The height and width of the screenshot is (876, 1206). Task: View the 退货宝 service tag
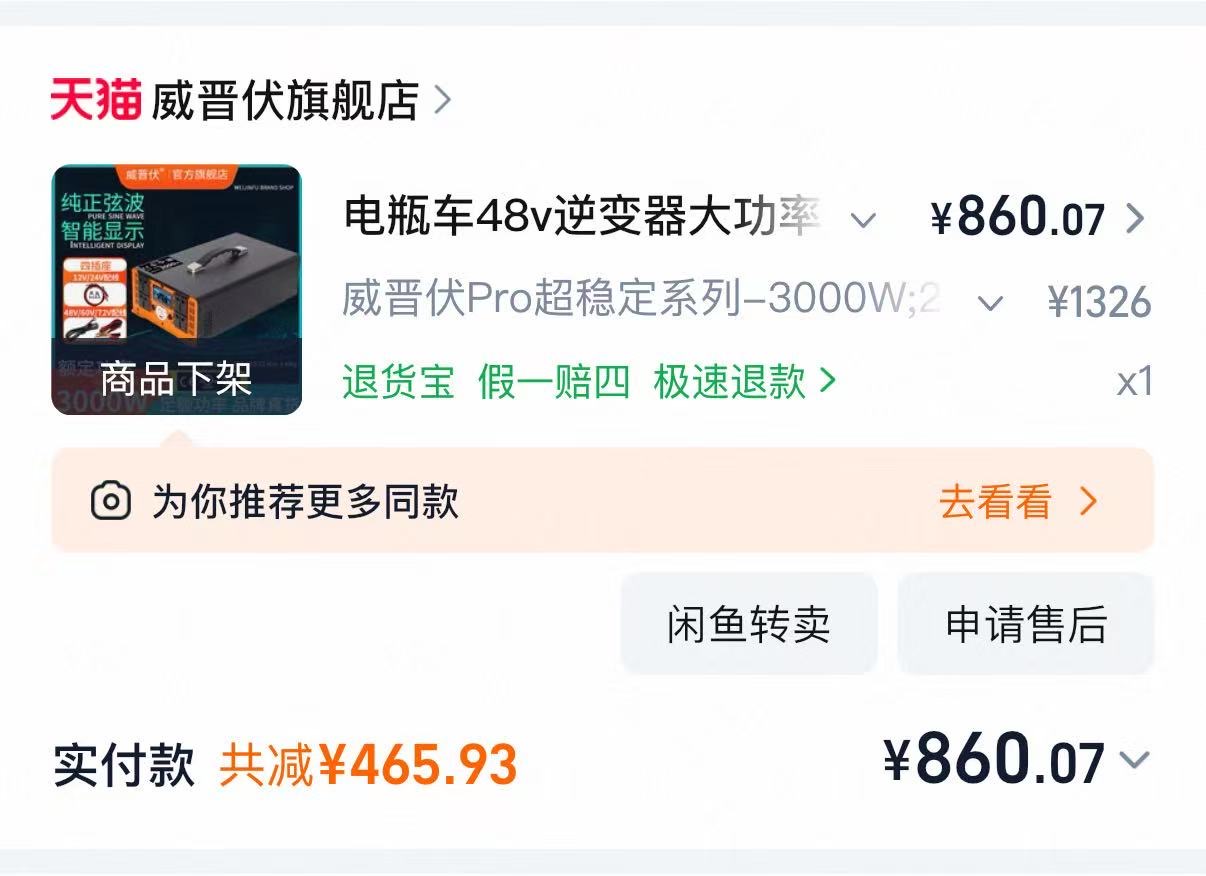[x=398, y=381]
